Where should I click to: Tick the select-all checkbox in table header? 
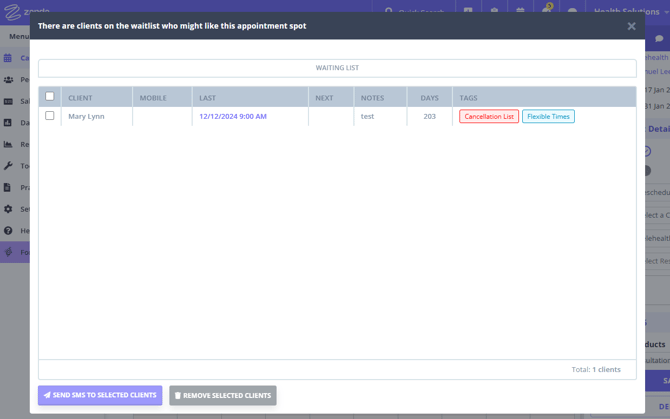[x=50, y=97]
